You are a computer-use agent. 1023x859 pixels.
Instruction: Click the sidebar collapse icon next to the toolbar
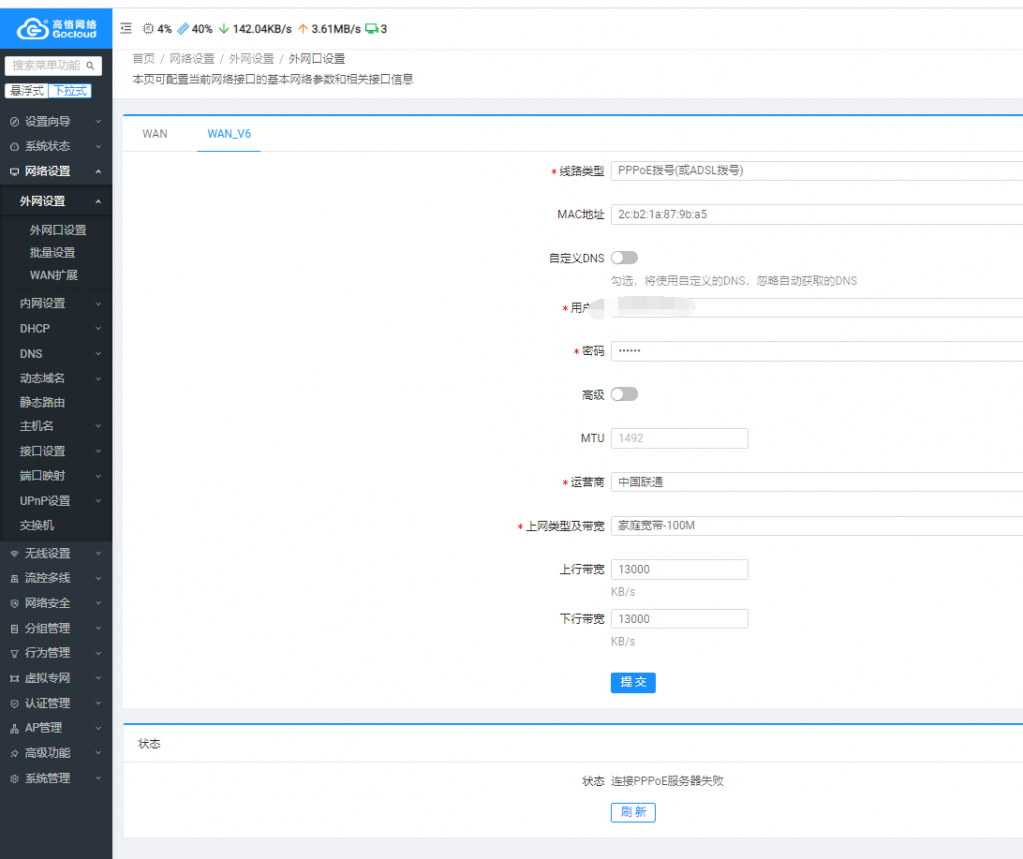click(126, 29)
